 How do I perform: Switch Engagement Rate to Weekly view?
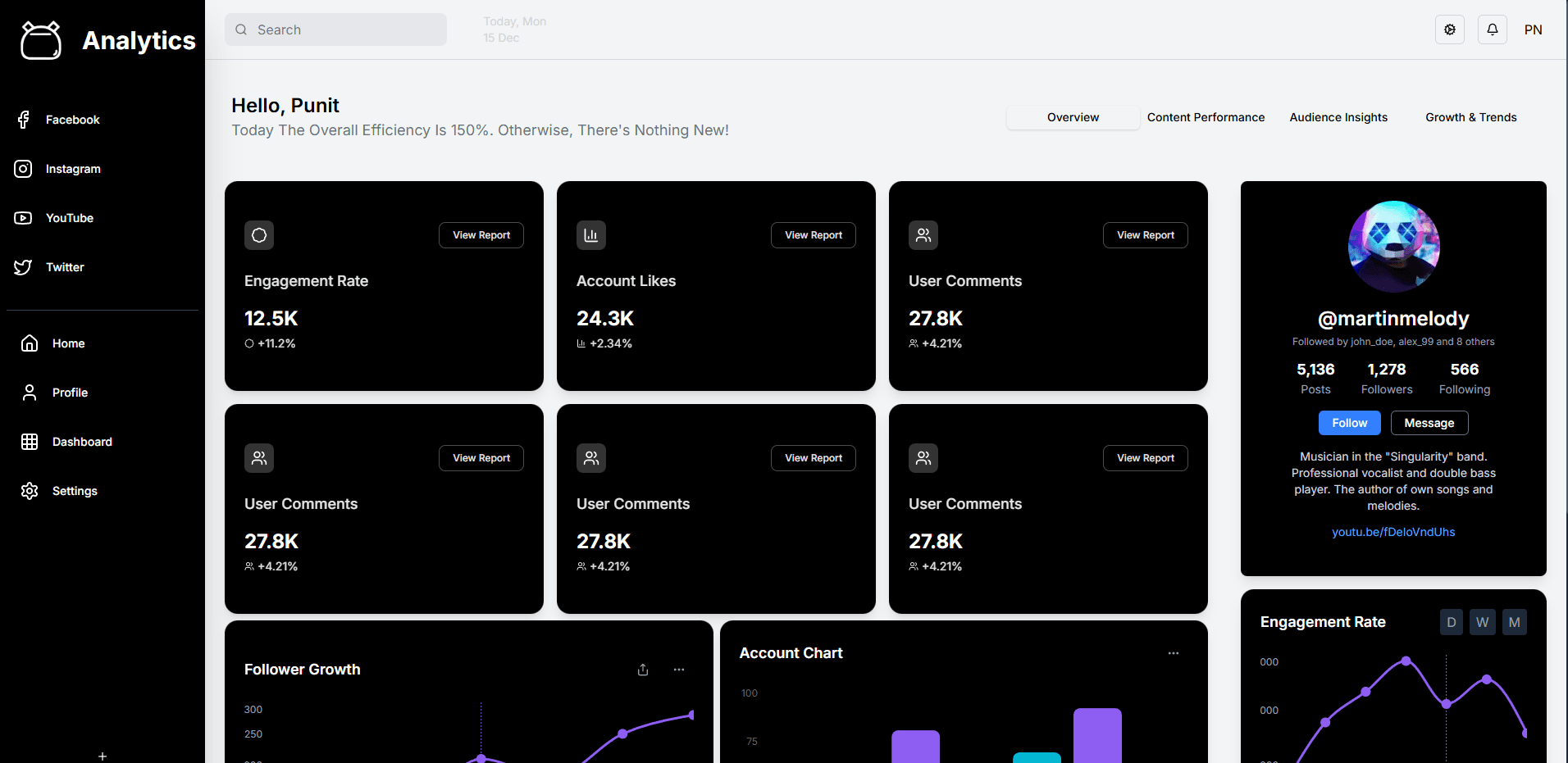[1482, 621]
